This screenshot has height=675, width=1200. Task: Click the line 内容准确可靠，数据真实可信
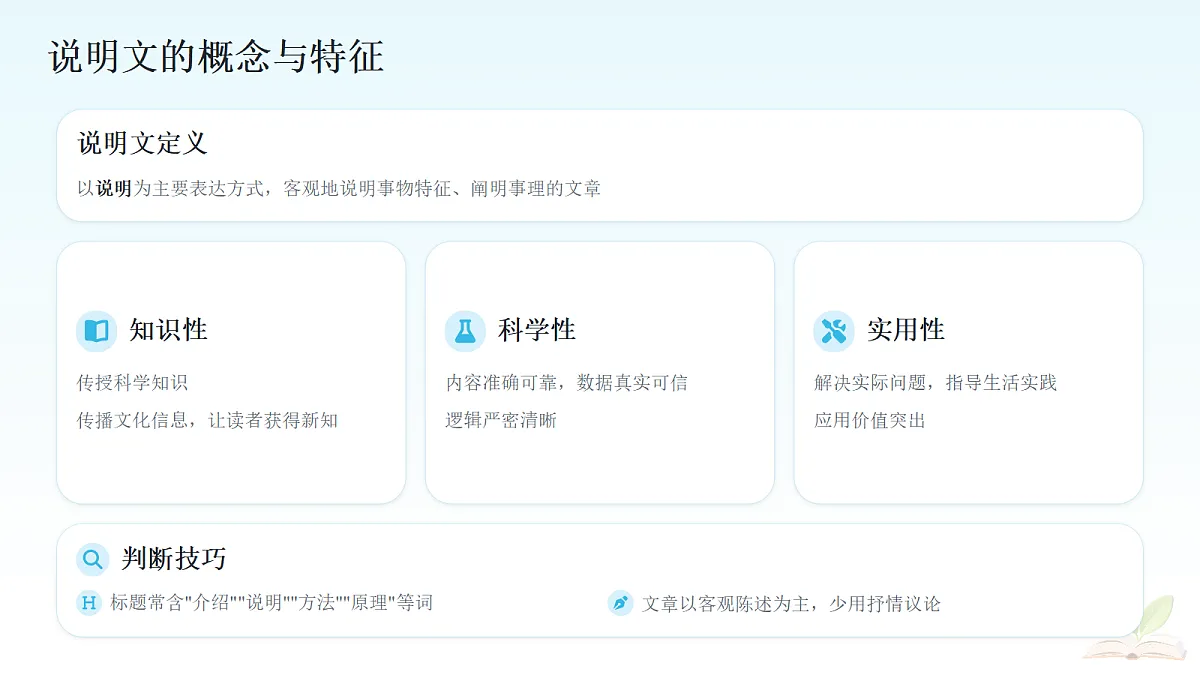click(567, 383)
